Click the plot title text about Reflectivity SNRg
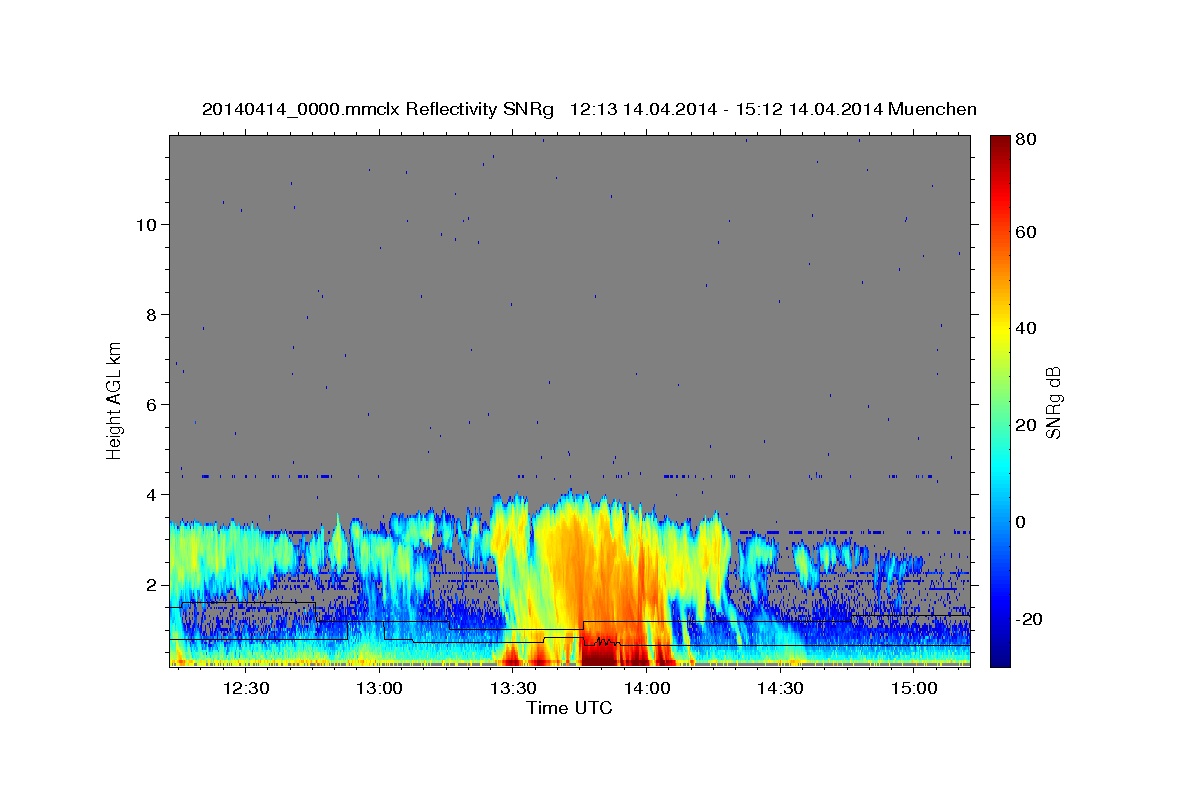The height and width of the screenshot is (800, 1200). 589,109
